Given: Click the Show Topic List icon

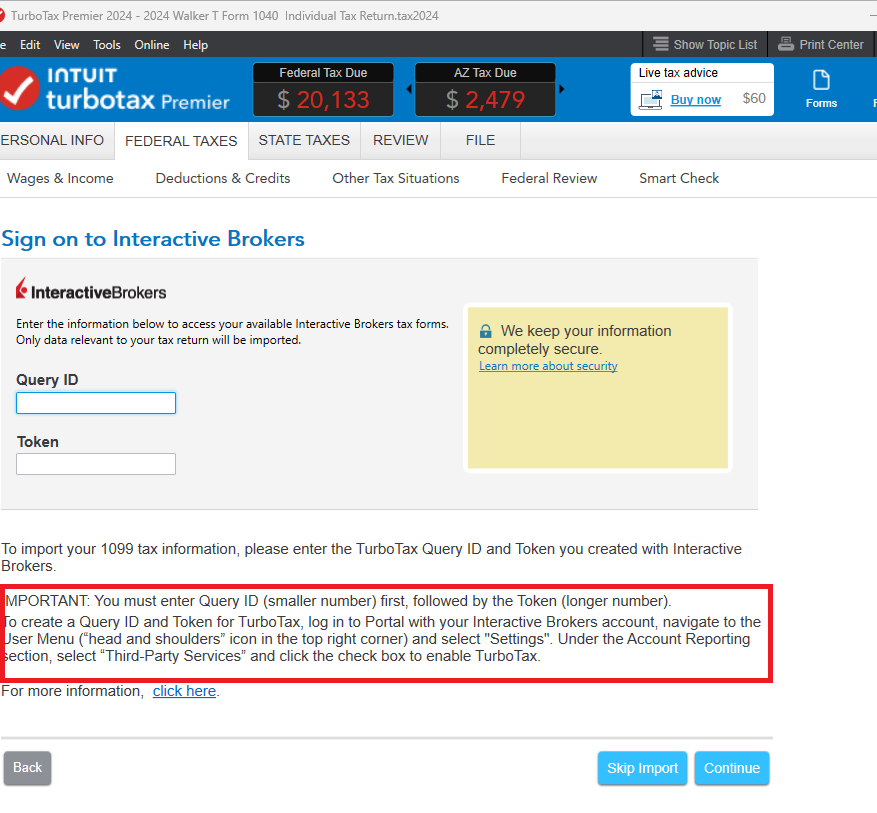Looking at the screenshot, I should click(x=661, y=44).
